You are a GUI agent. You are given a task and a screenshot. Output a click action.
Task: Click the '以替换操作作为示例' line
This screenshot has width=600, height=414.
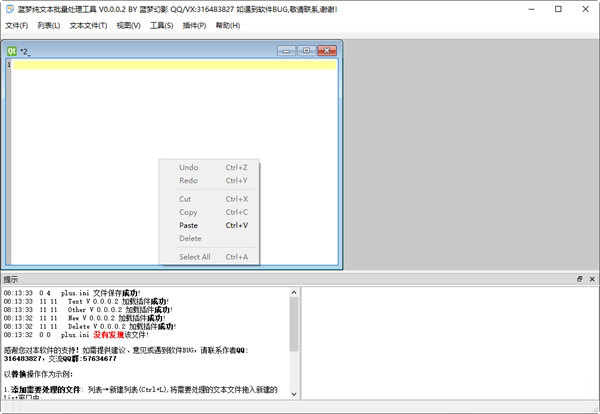[x=38, y=374]
